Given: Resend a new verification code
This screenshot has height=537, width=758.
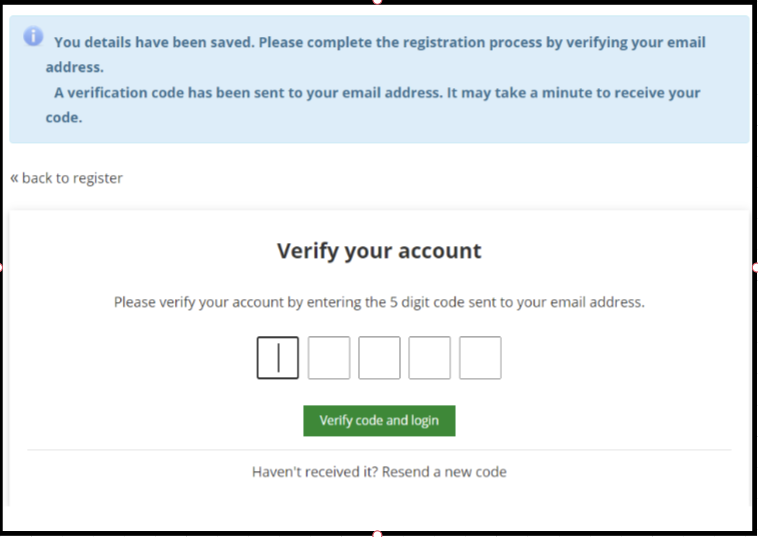Looking at the screenshot, I should pyautogui.click(x=444, y=471).
